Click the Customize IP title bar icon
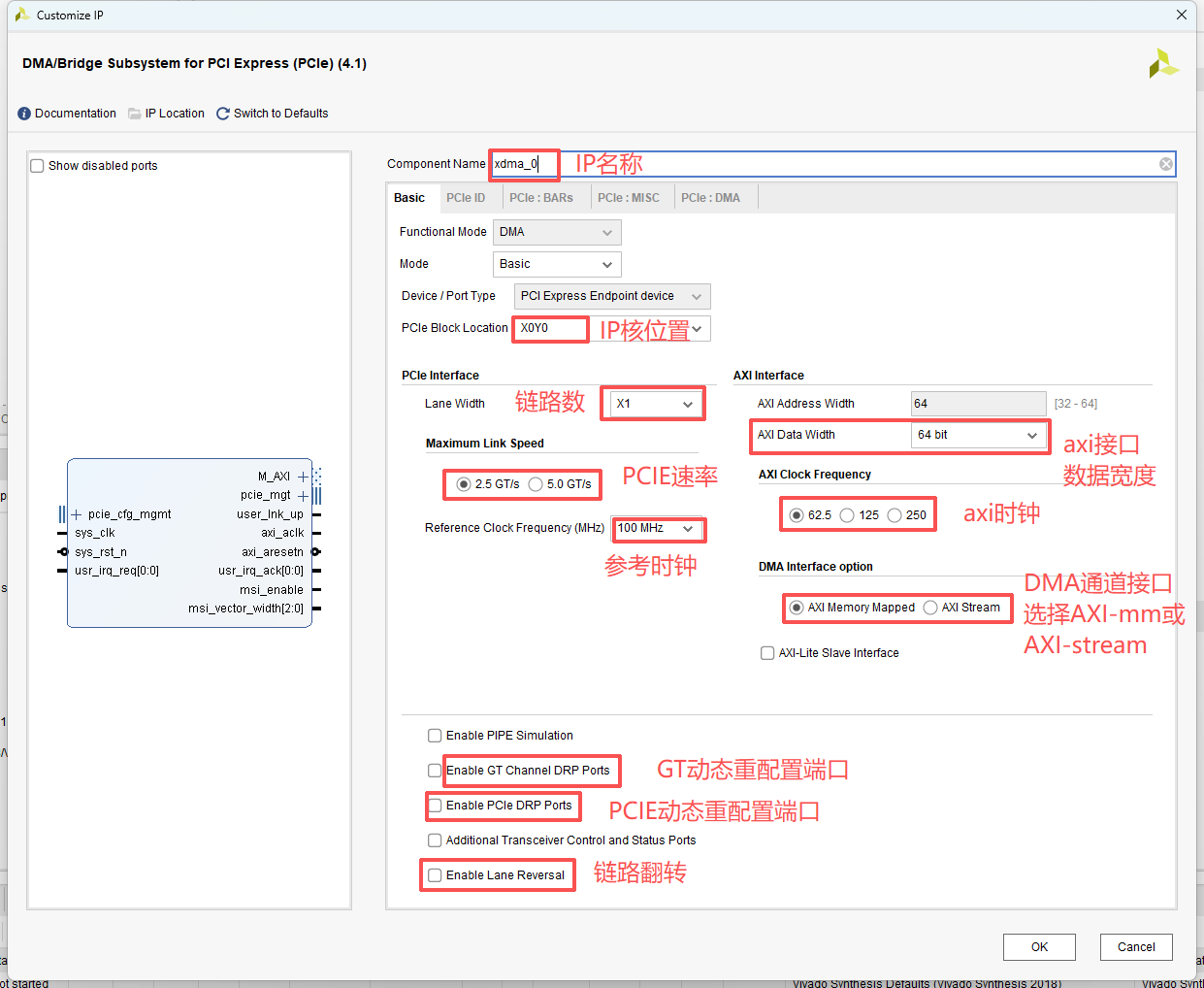This screenshot has height=988, width=1204. click(22, 15)
